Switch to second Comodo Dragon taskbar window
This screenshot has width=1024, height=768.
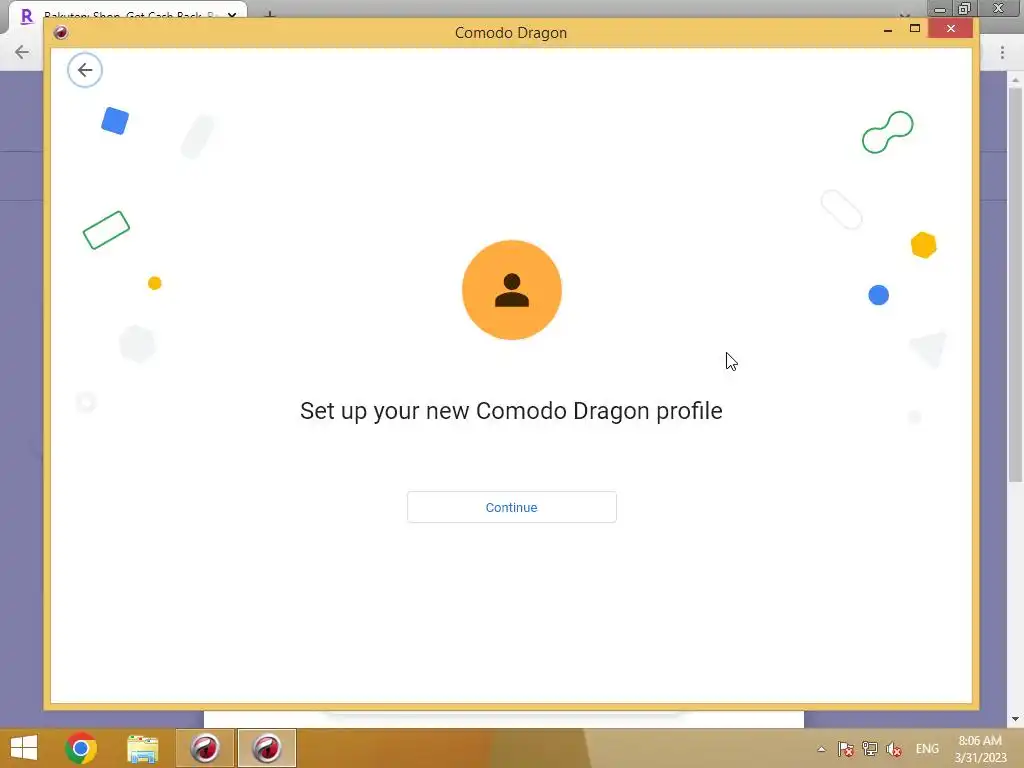(267, 748)
